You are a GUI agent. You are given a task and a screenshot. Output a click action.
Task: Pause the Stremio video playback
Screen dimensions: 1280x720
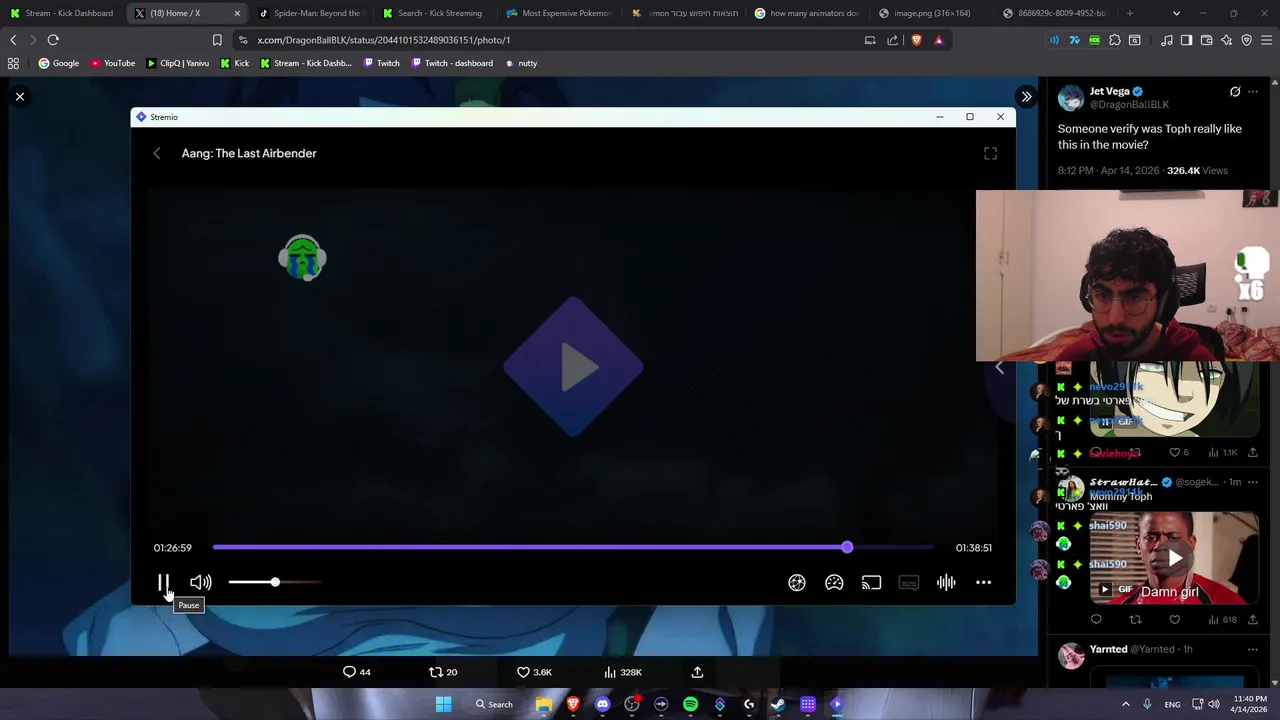[x=164, y=582]
